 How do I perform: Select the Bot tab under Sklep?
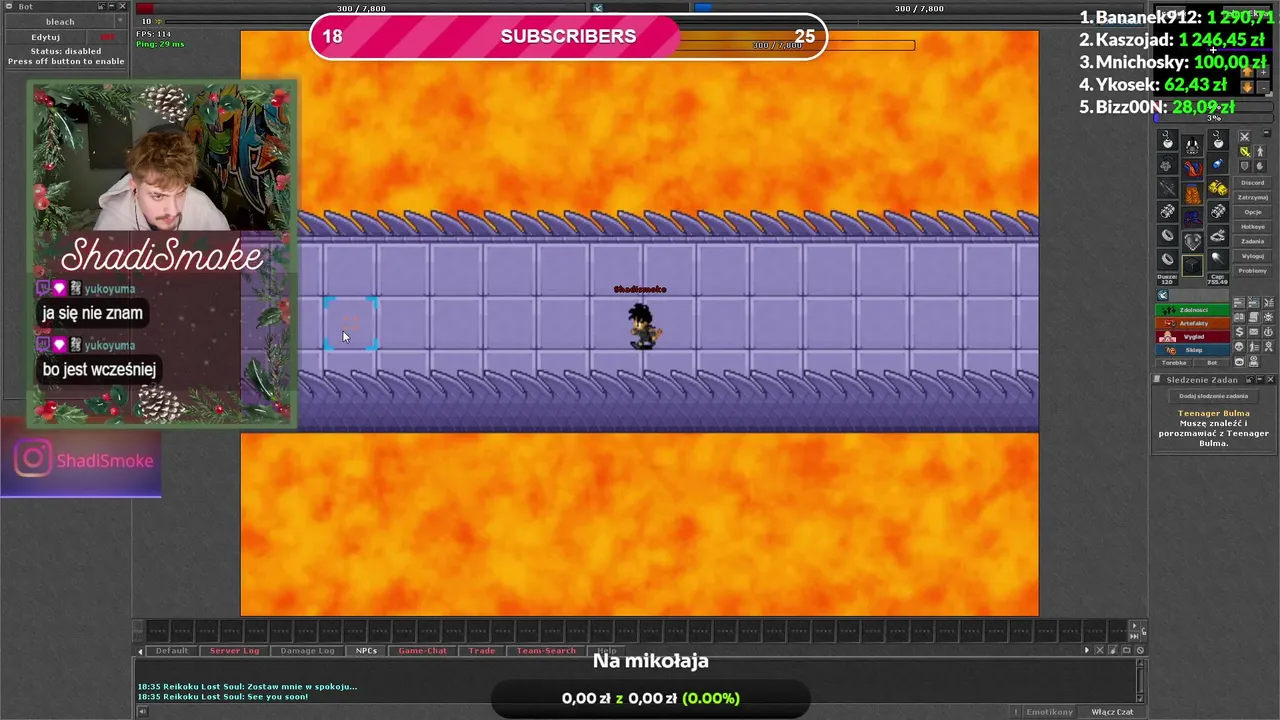[x=1212, y=362]
